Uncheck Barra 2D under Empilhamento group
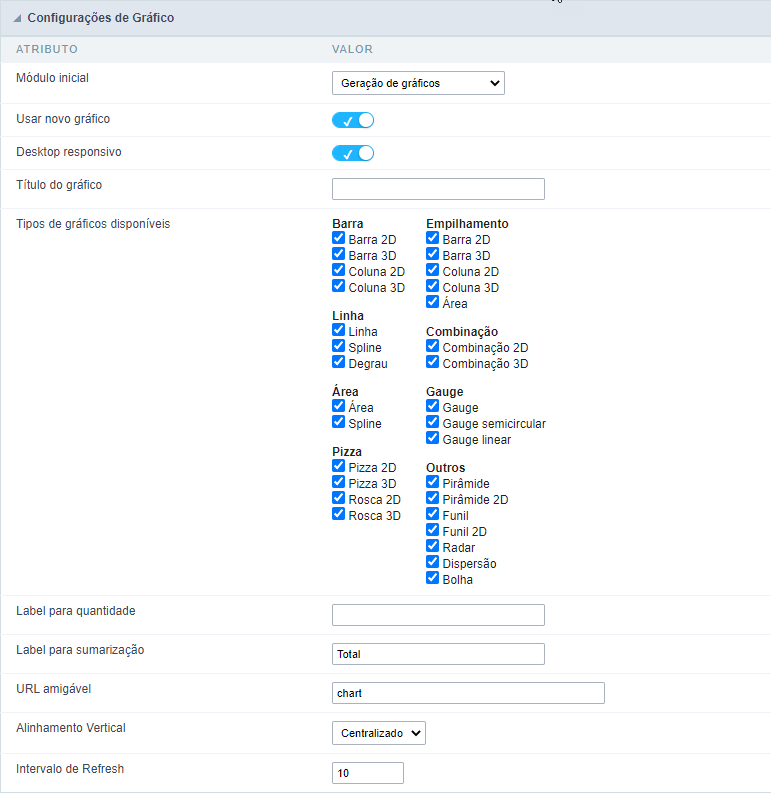Viewport: 771px width, 793px height. [x=433, y=238]
